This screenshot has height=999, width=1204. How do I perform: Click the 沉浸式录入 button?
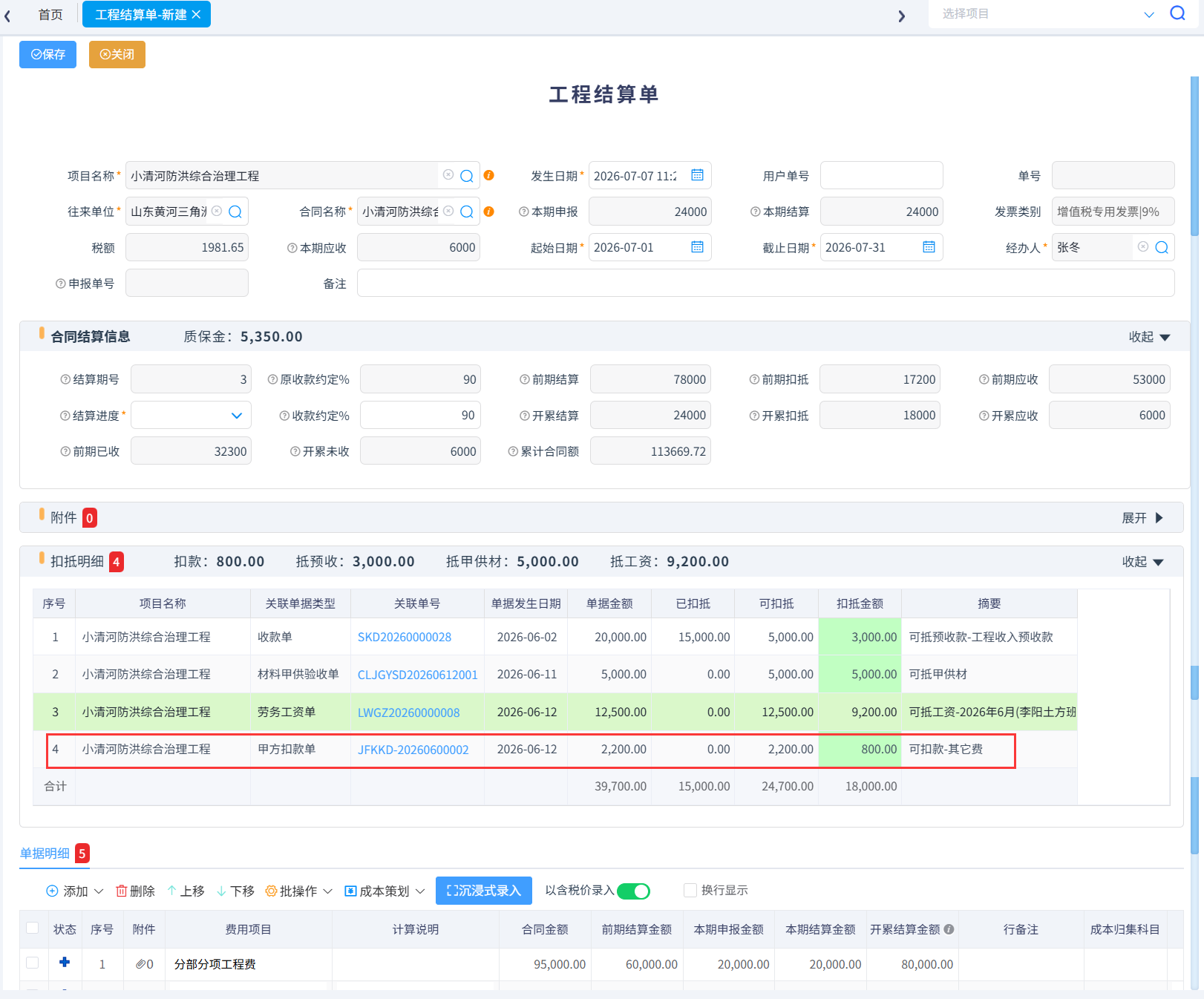[484, 891]
